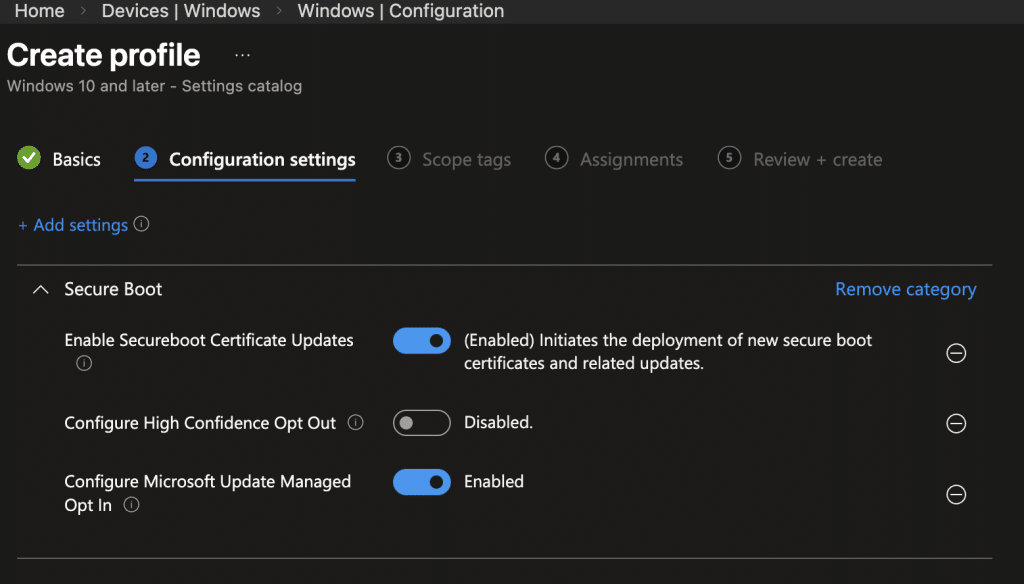Open the ellipsis menu beside Create profile

pyautogui.click(x=242, y=55)
